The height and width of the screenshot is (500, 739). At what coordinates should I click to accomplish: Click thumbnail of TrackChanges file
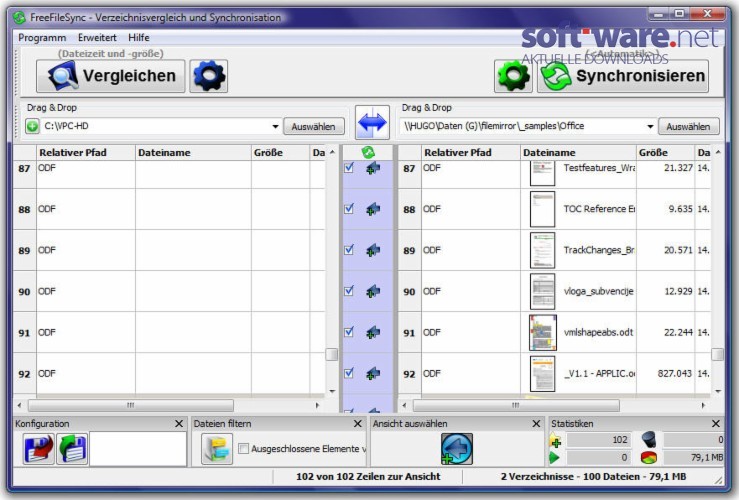pyautogui.click(x=542, y=250)
